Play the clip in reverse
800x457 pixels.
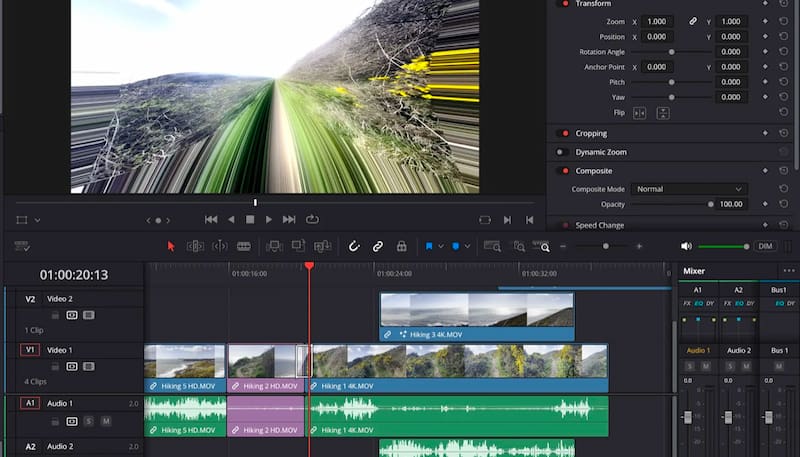point(231,219)
